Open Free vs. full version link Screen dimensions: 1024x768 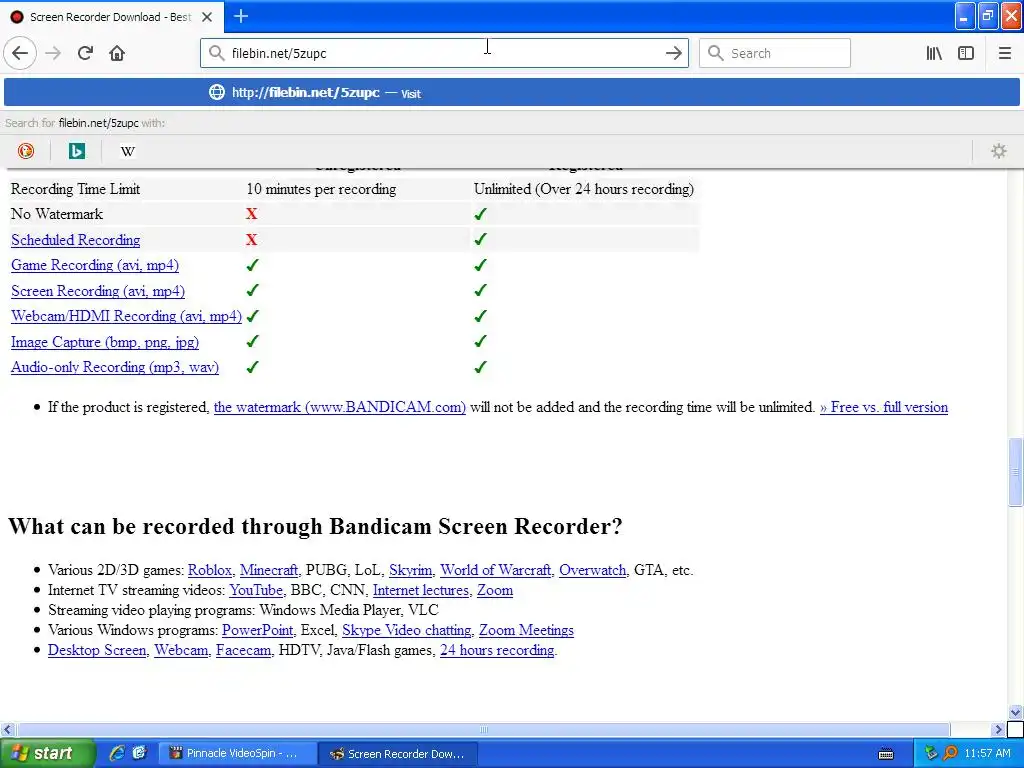coord(884,408)
